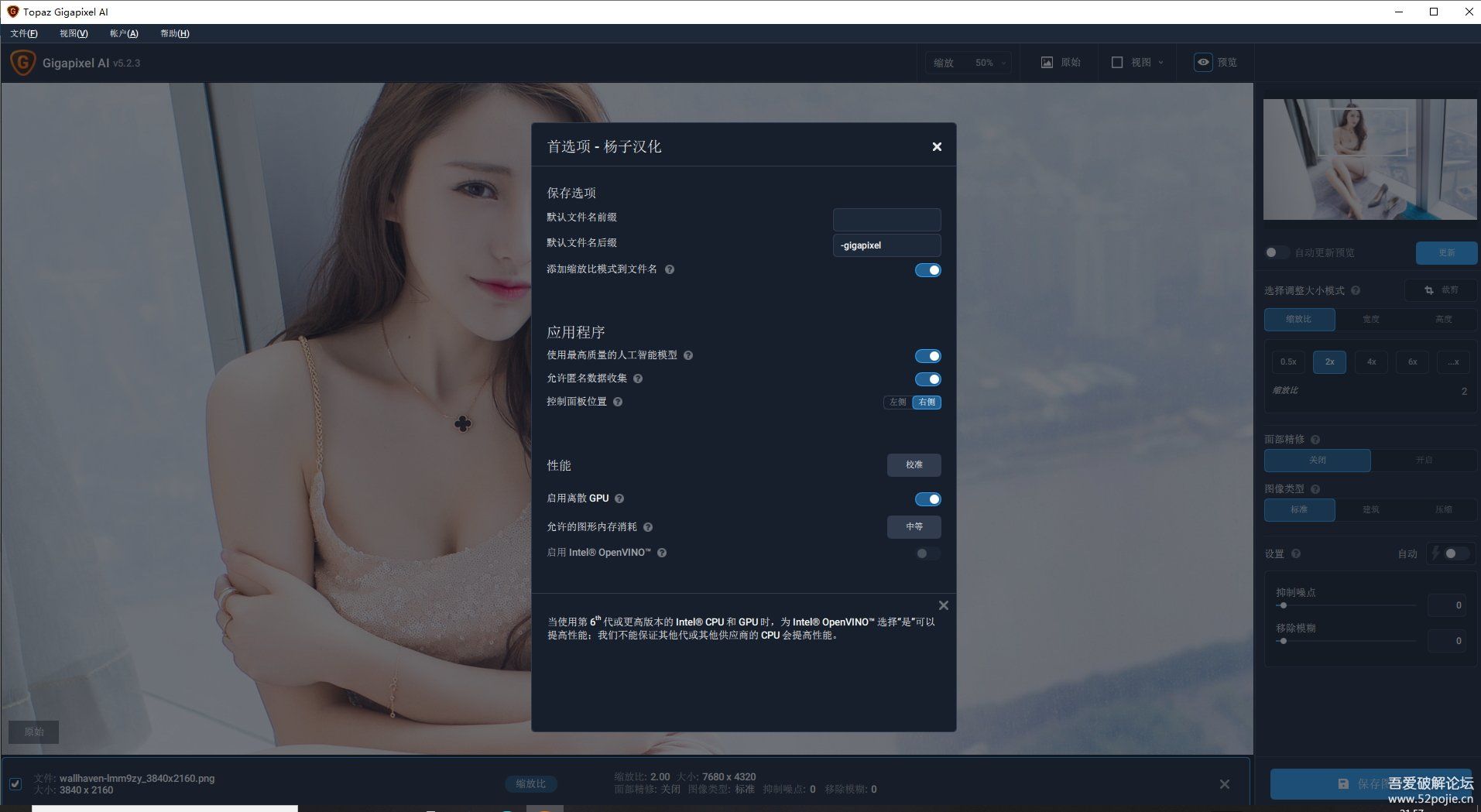1481x812 pixels.
Task: Open the ...x custom scale option
Action: (x=1453, y=361)
